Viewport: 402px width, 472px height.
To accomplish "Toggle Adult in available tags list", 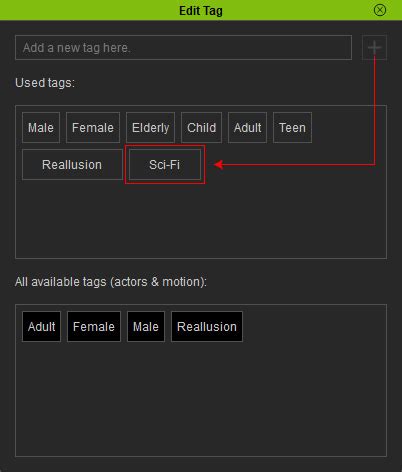I will click(x=42, y=327).
